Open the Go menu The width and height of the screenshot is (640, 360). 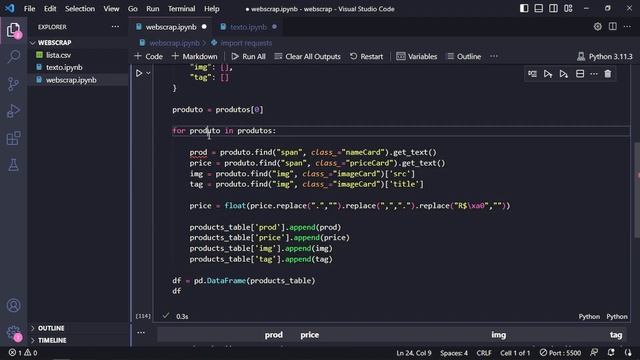pos(133,9)
